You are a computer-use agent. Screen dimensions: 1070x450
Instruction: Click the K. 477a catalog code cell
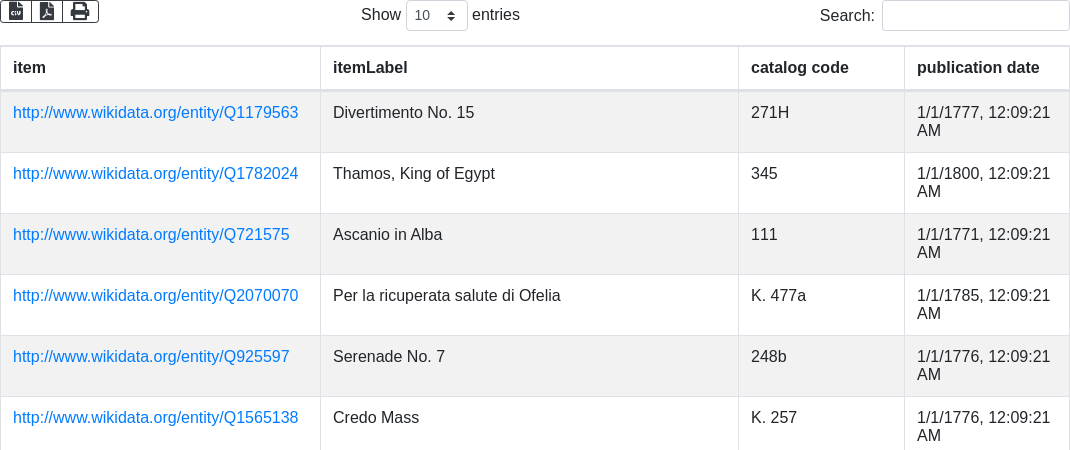(778, 296)
